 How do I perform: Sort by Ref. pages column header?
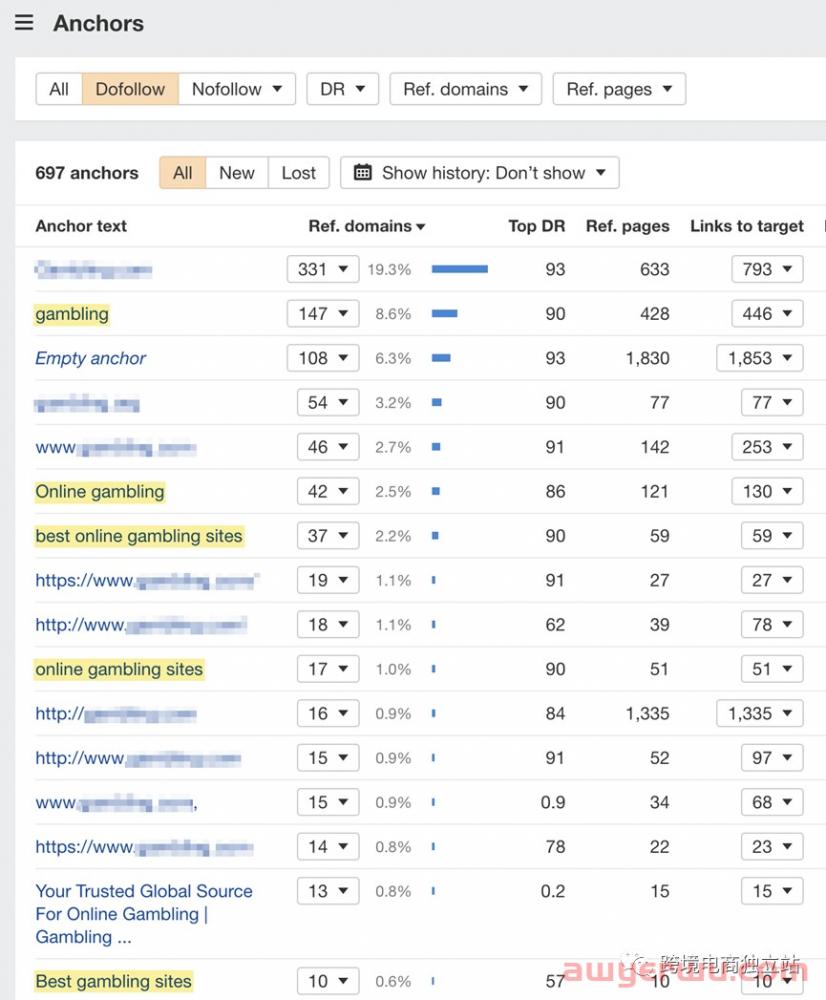pyautogui.click(x=628, y=226)
